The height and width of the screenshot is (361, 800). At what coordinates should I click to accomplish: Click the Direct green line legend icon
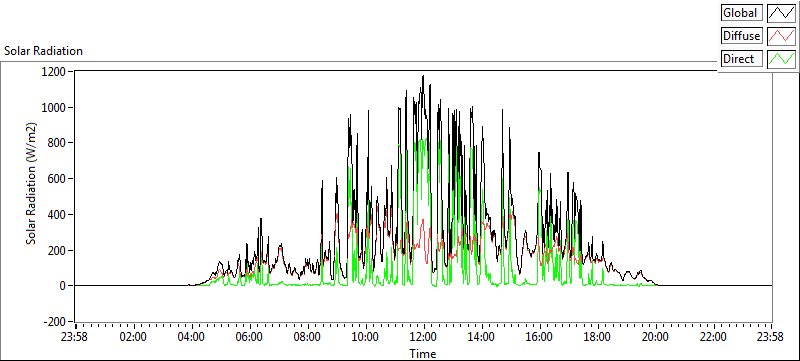782,59
